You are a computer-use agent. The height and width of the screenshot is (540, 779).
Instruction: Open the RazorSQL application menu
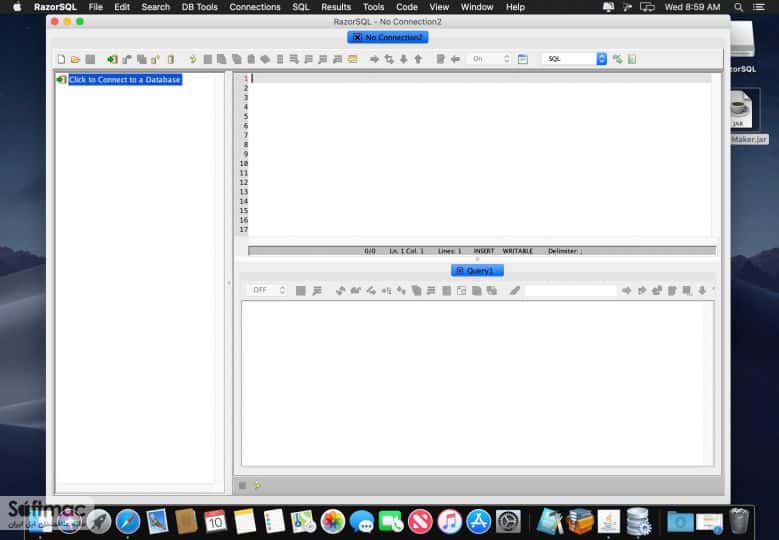pyautogui.click(x=55, y=7)
